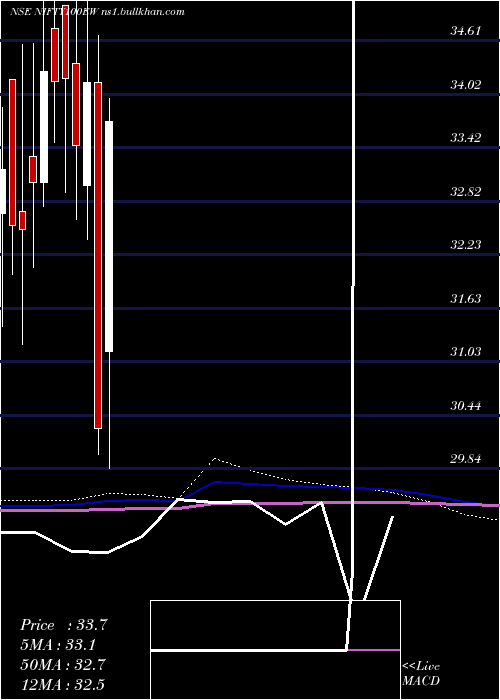Click the 33.42 price axis label
This screenshot has height=700, width=500.
[466, 138]
